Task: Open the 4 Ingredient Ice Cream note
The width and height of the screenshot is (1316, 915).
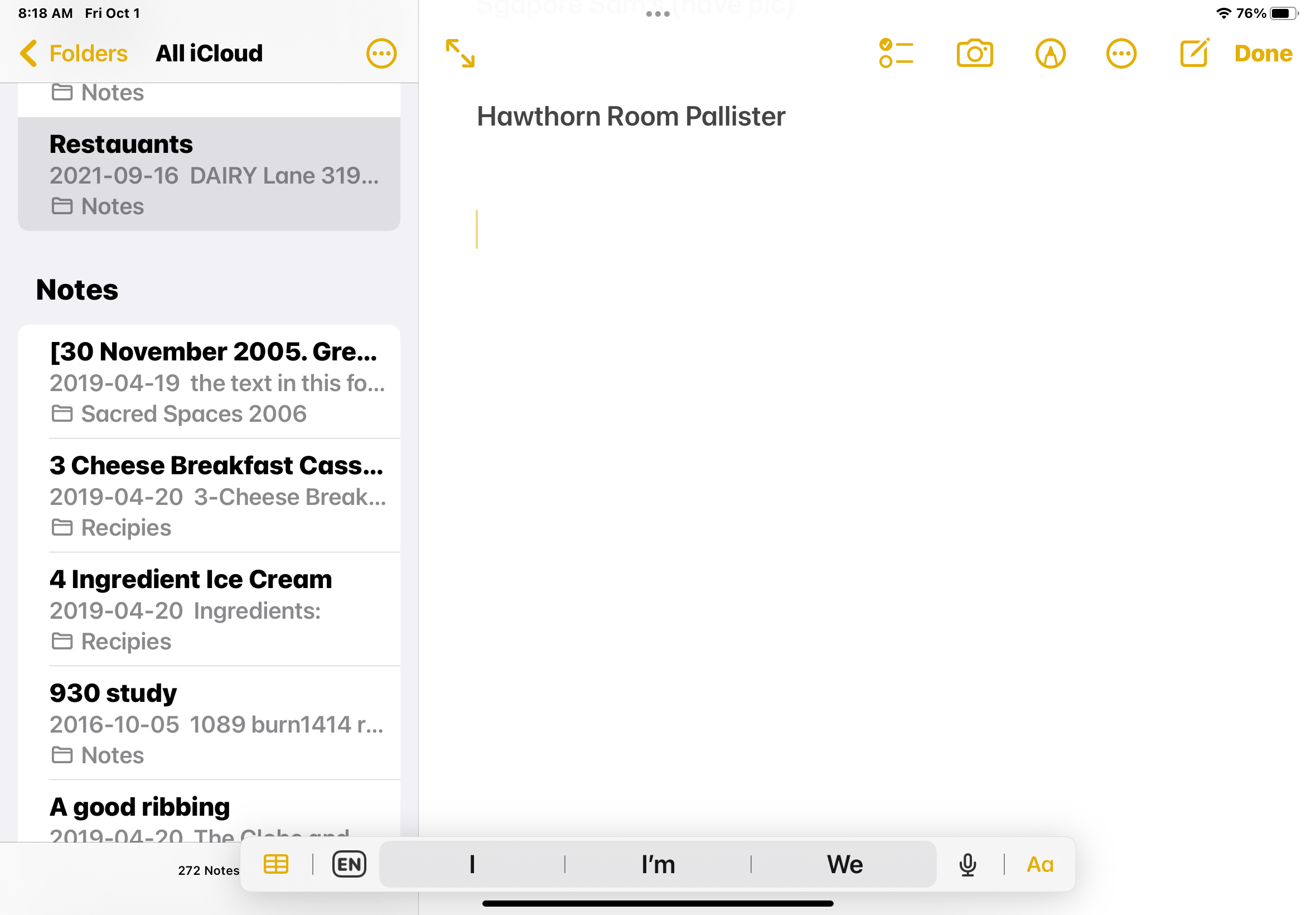Action: (x=217, y=609)
